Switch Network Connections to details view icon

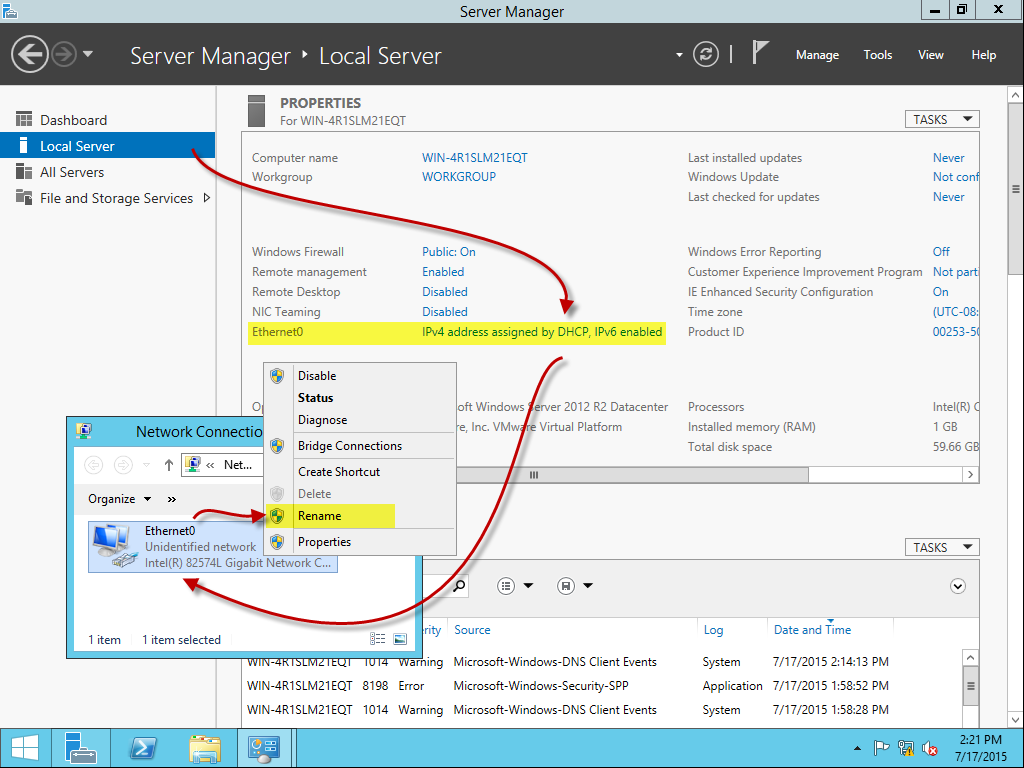377,639
